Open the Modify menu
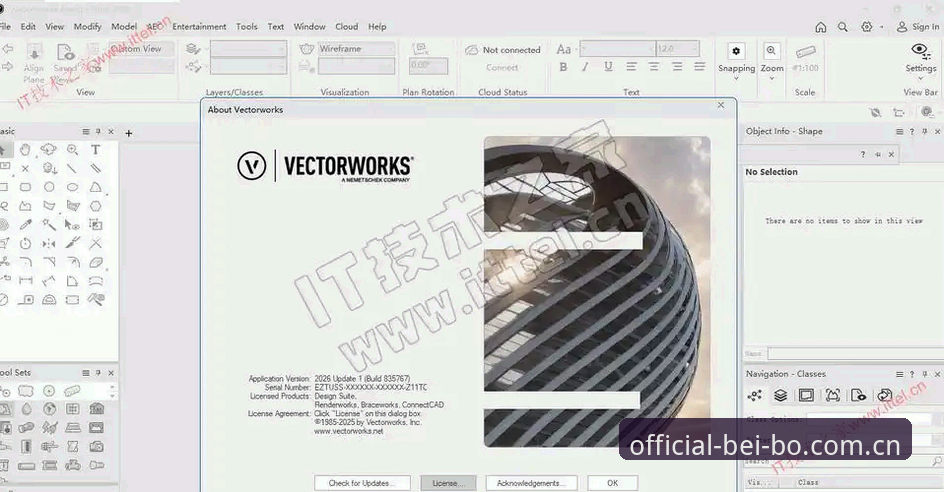Screen dimensions: 944x492 pyautogui.click(x=87, y=26)
